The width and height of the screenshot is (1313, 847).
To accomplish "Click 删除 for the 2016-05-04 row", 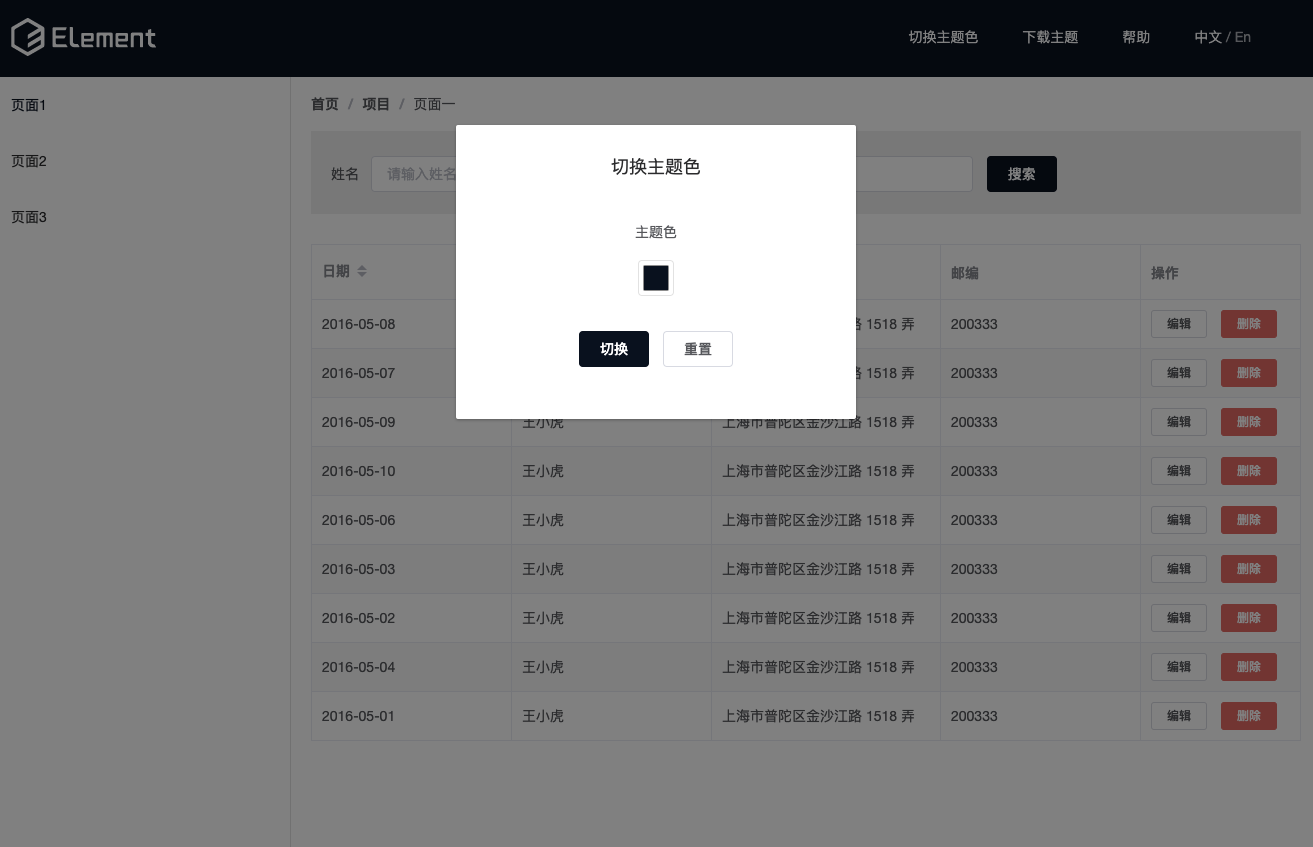I will [x=1249, y=667].
